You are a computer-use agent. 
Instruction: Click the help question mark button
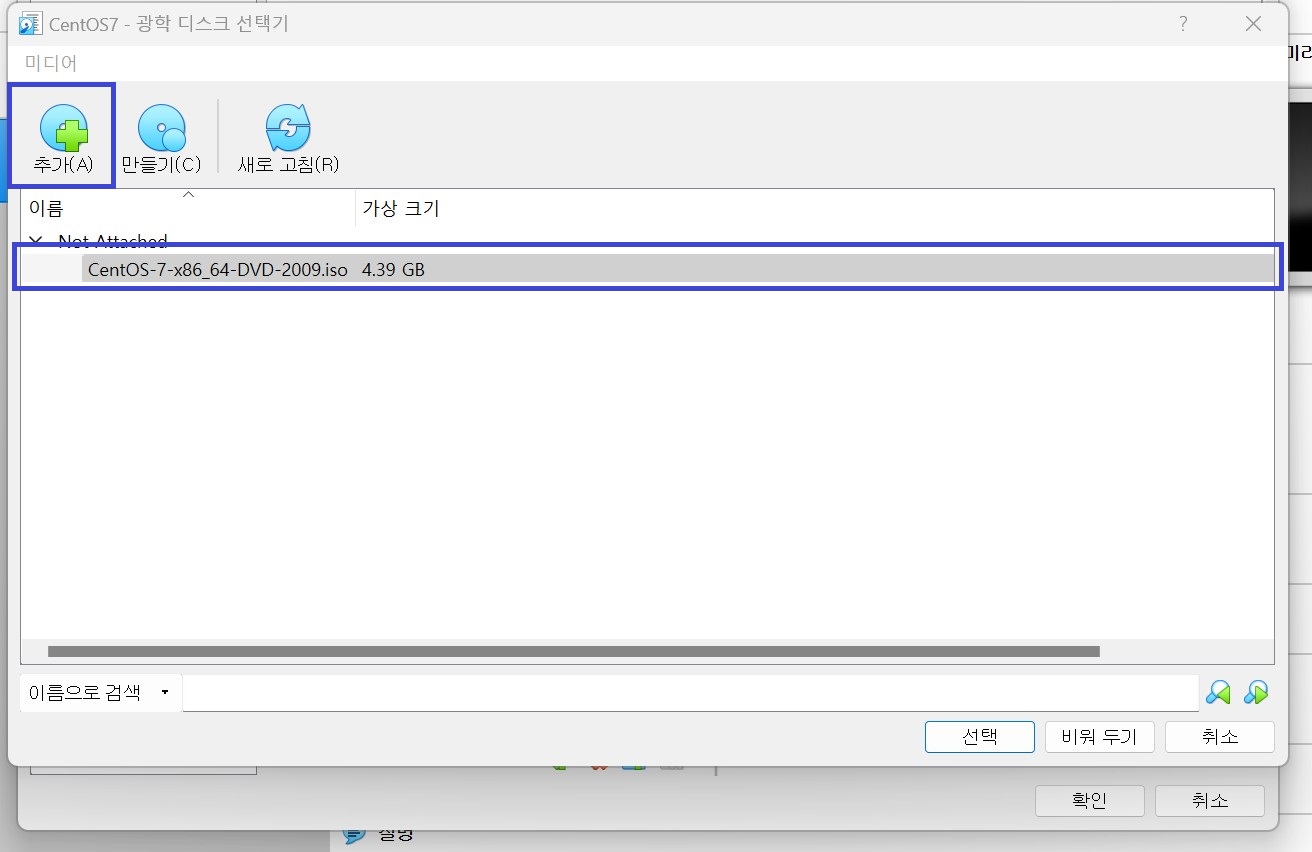(x=1183, y=24)
